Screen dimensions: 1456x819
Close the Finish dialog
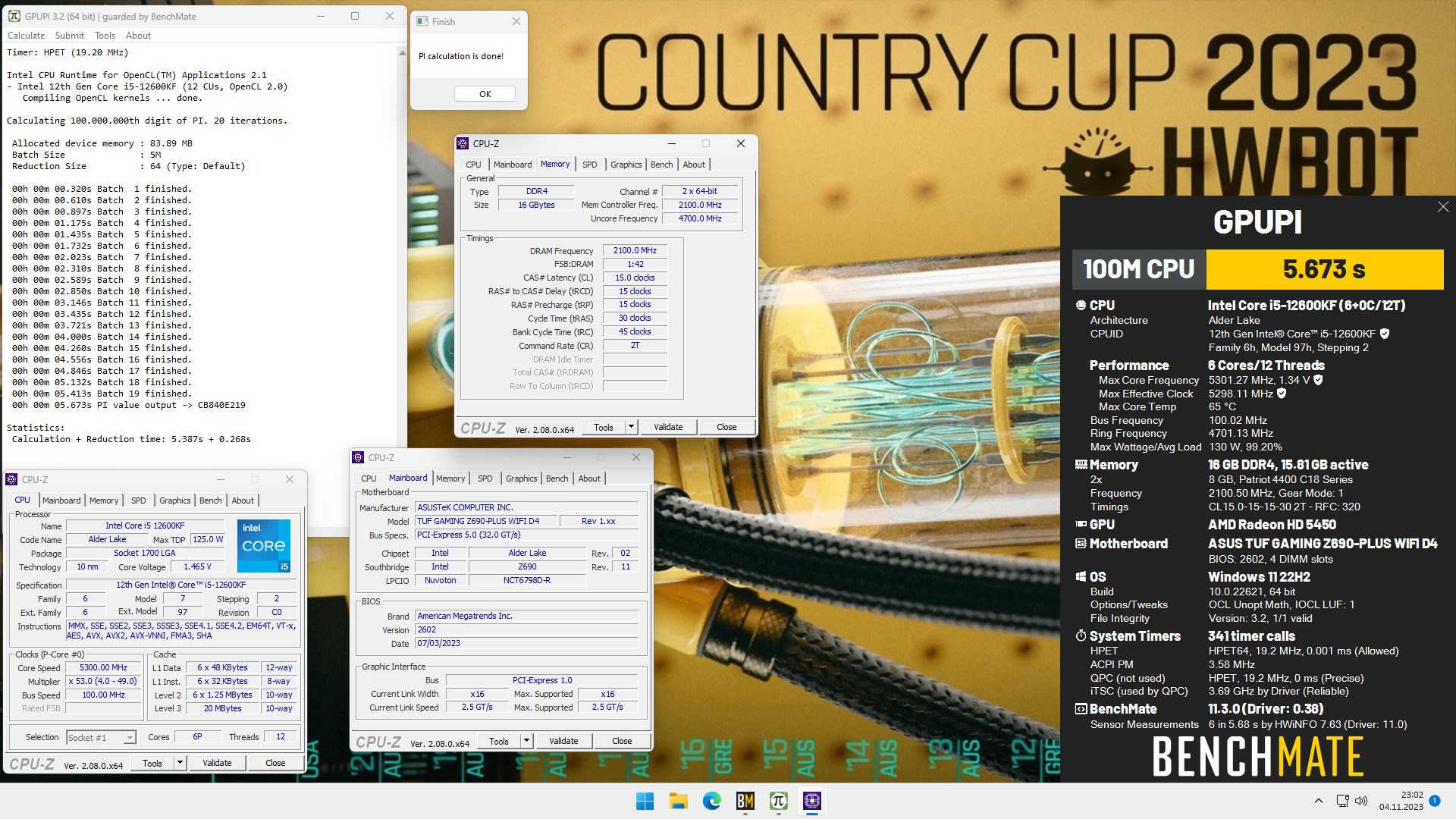point(516,21)
